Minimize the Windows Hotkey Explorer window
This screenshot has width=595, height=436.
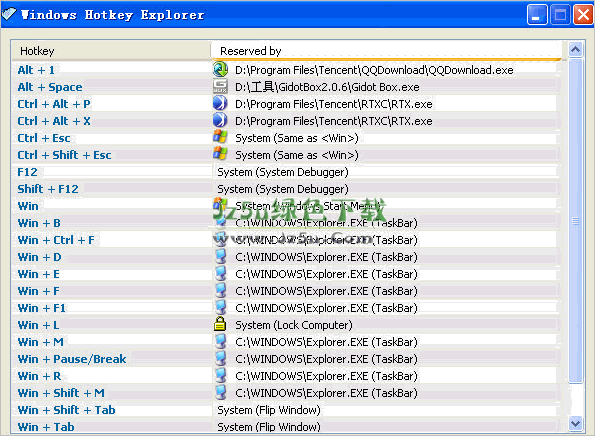click(537, 15)
